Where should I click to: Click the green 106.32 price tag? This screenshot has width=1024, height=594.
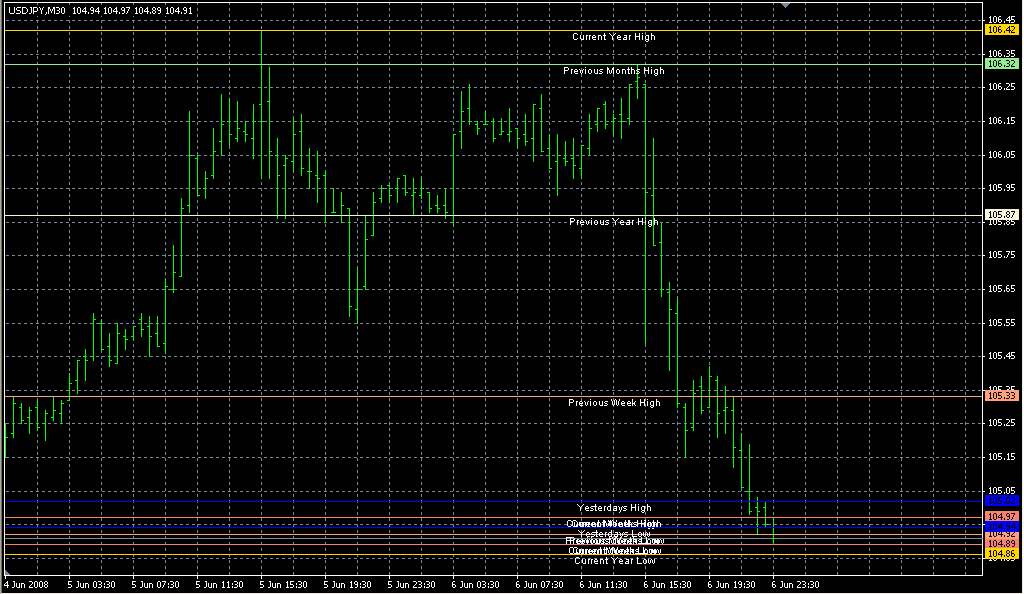coord(1001,63)
